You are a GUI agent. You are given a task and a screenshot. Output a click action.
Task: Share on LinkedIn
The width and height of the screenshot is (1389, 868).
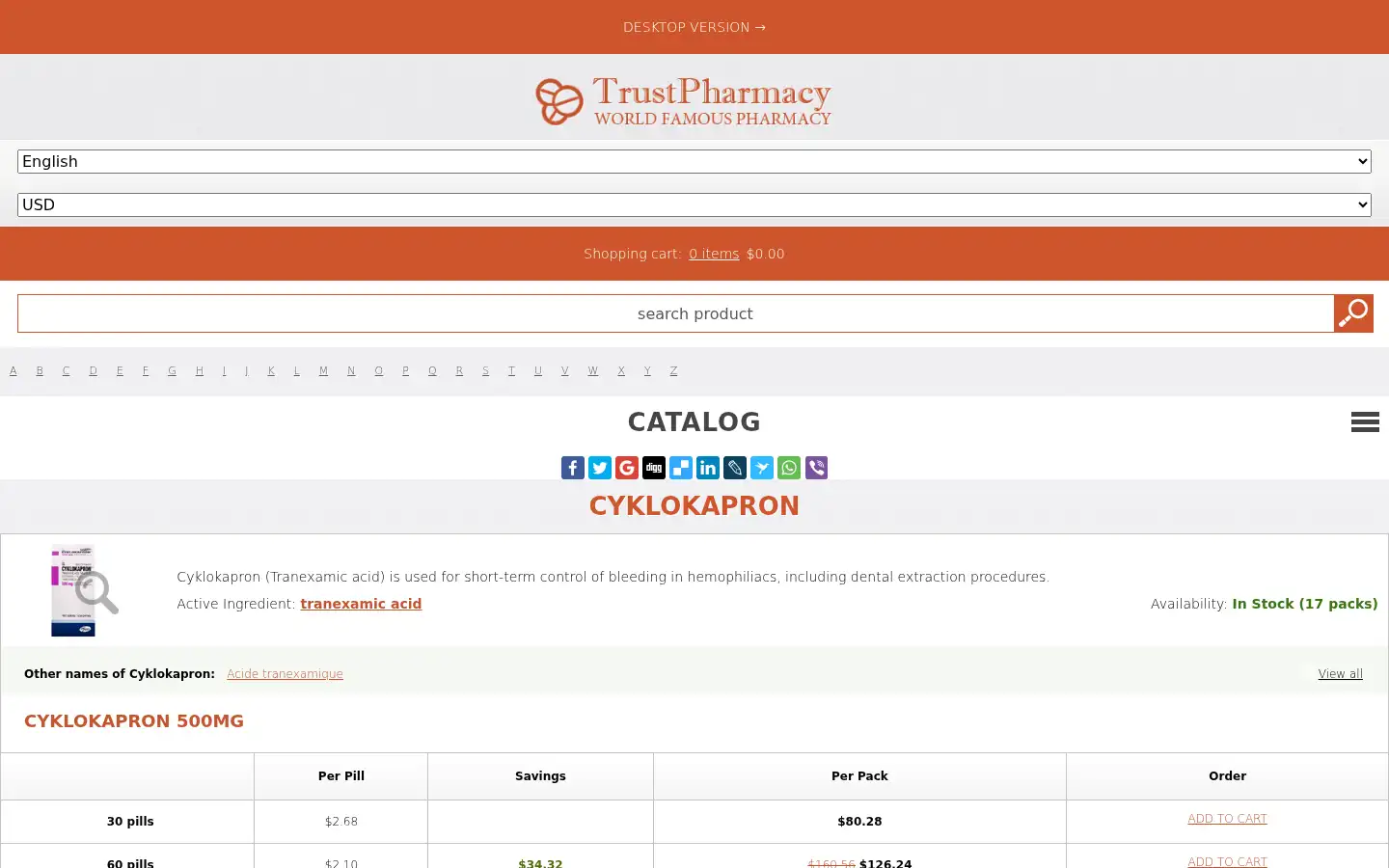708,468
